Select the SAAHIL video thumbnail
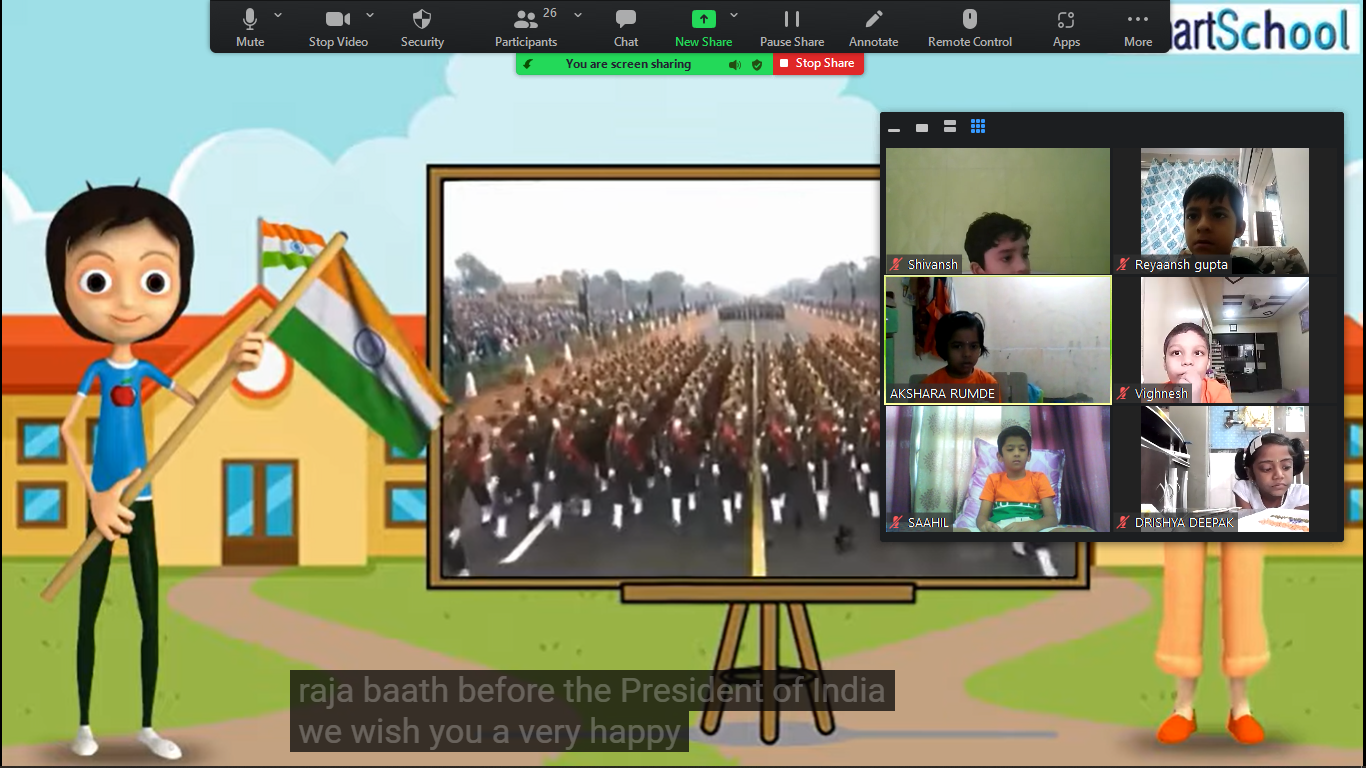 click(998, 468)
